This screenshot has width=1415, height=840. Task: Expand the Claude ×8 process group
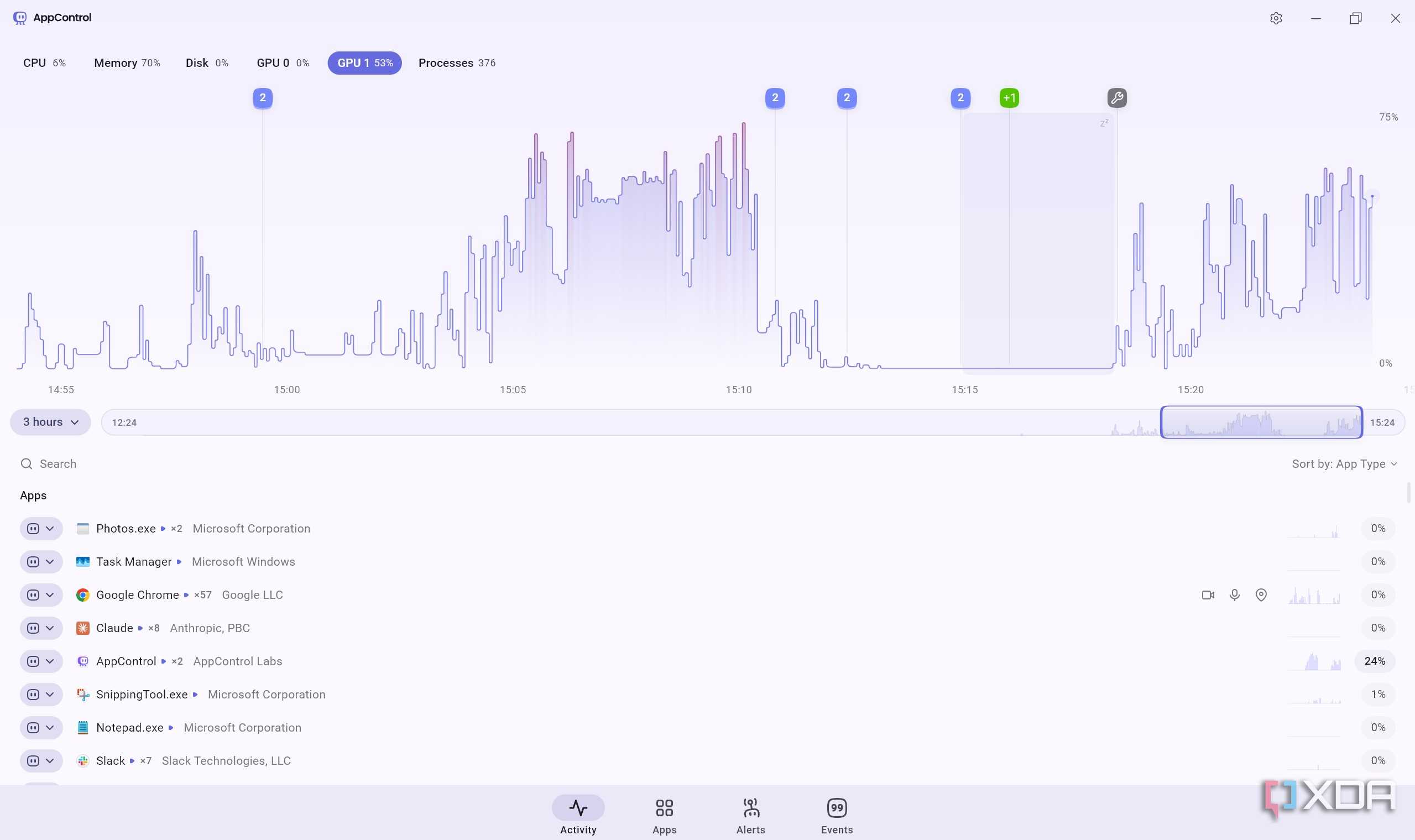[140, 628]
